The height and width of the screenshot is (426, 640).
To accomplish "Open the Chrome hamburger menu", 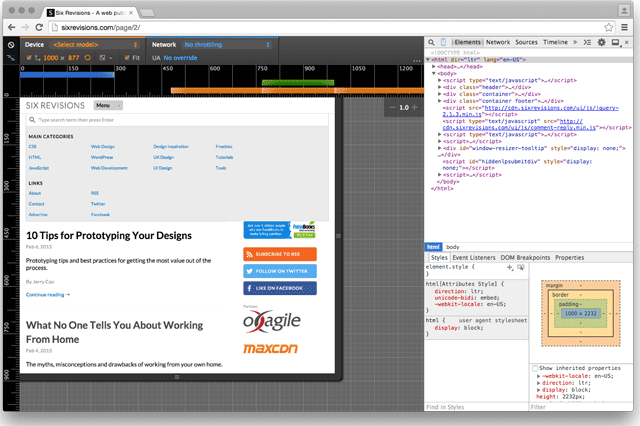I will (627, 27).
